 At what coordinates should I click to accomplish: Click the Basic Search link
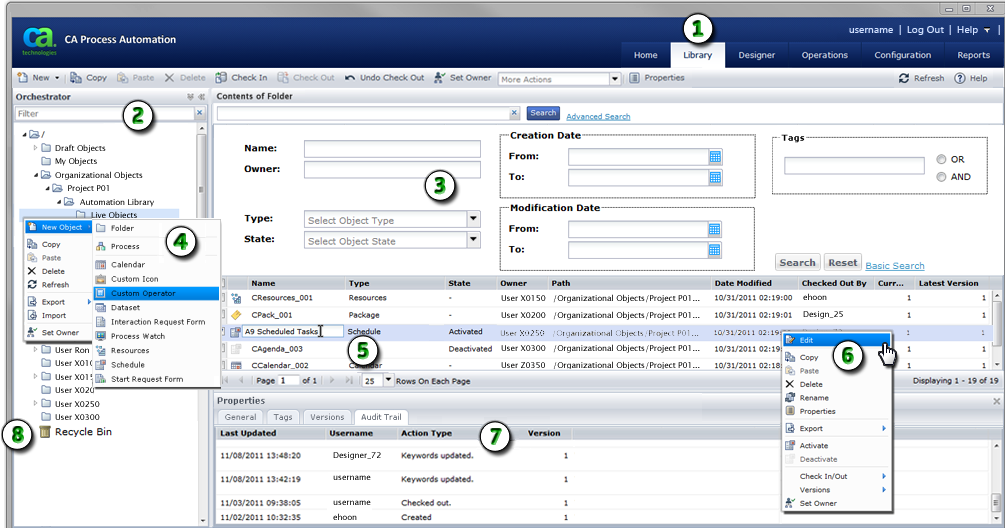pos(894,266)
